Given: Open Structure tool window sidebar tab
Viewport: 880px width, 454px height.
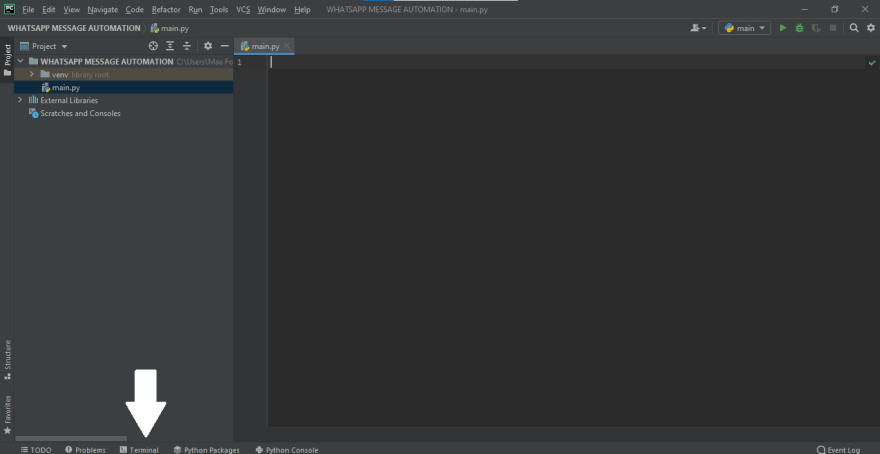Looking at the screenshot, I should coord(7,360).
